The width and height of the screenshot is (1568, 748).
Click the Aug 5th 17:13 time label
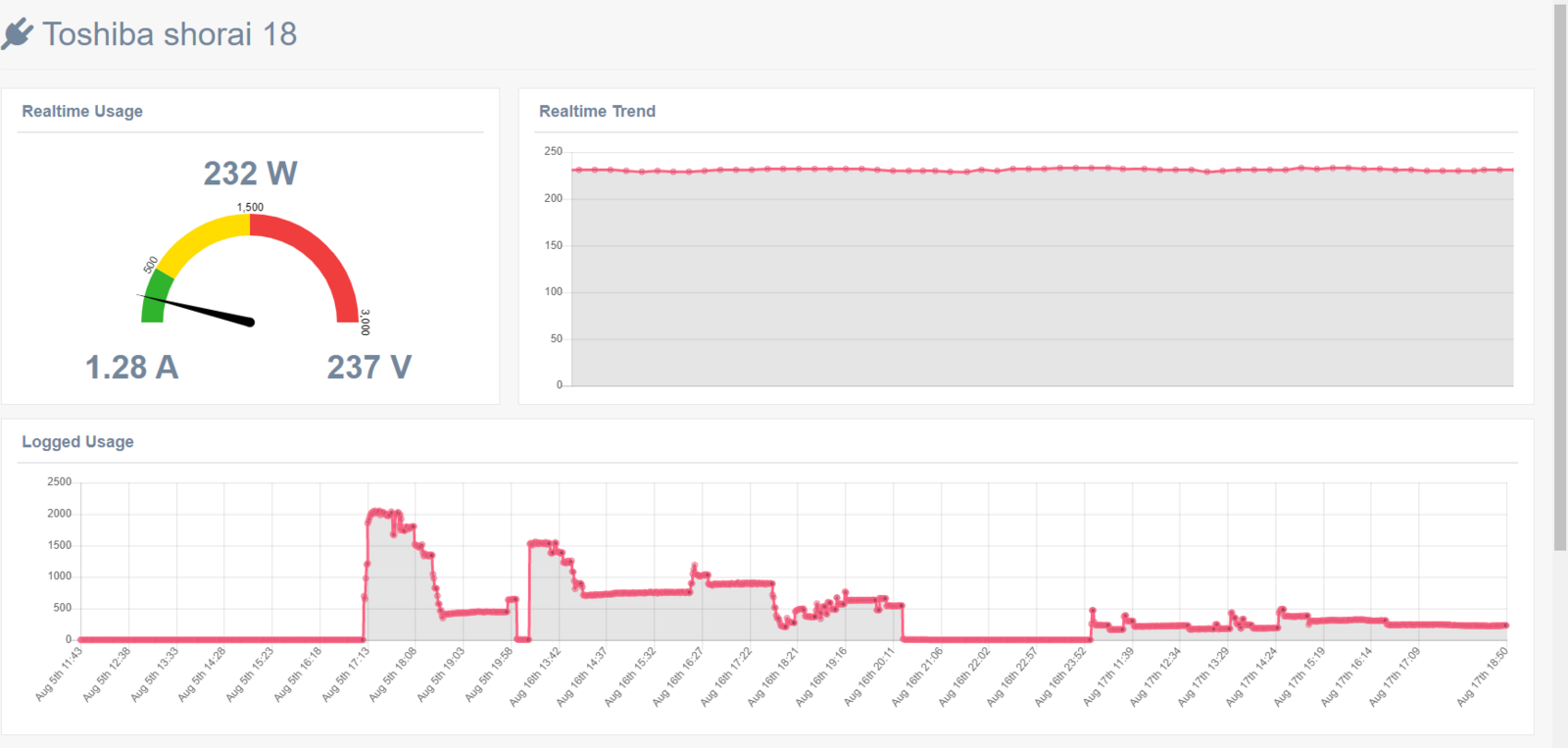[x=346, y=673]
